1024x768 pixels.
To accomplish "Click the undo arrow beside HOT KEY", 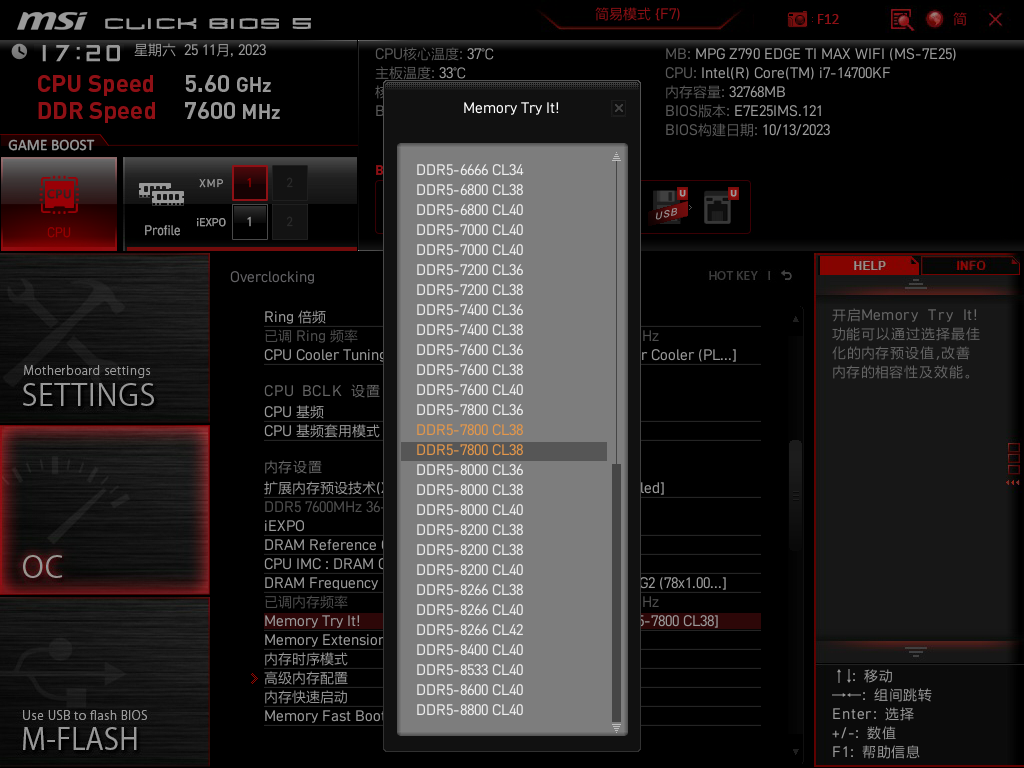I will [x=787, y=276].
